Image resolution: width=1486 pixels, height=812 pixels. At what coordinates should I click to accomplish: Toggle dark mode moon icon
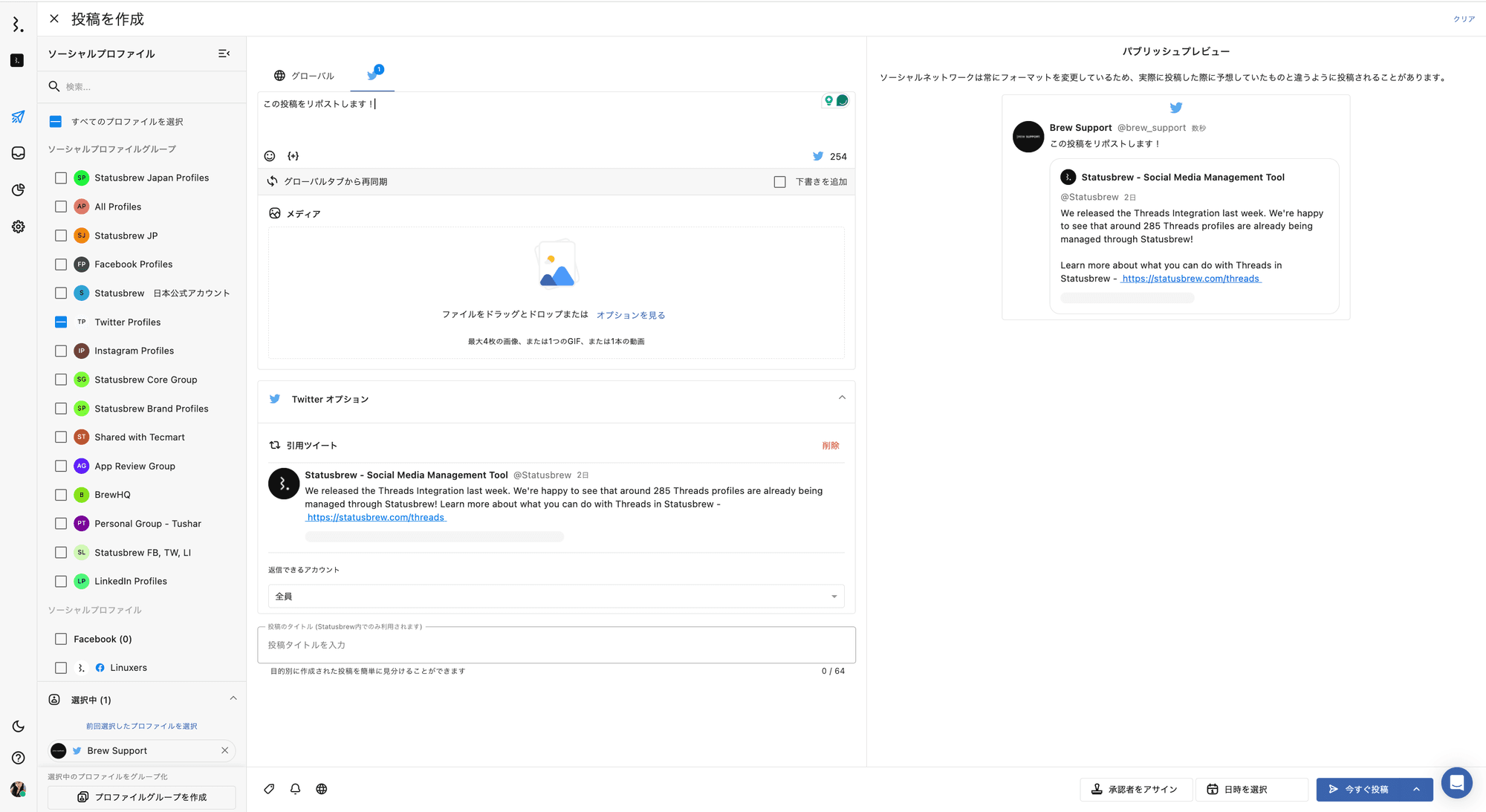[18, 727]
